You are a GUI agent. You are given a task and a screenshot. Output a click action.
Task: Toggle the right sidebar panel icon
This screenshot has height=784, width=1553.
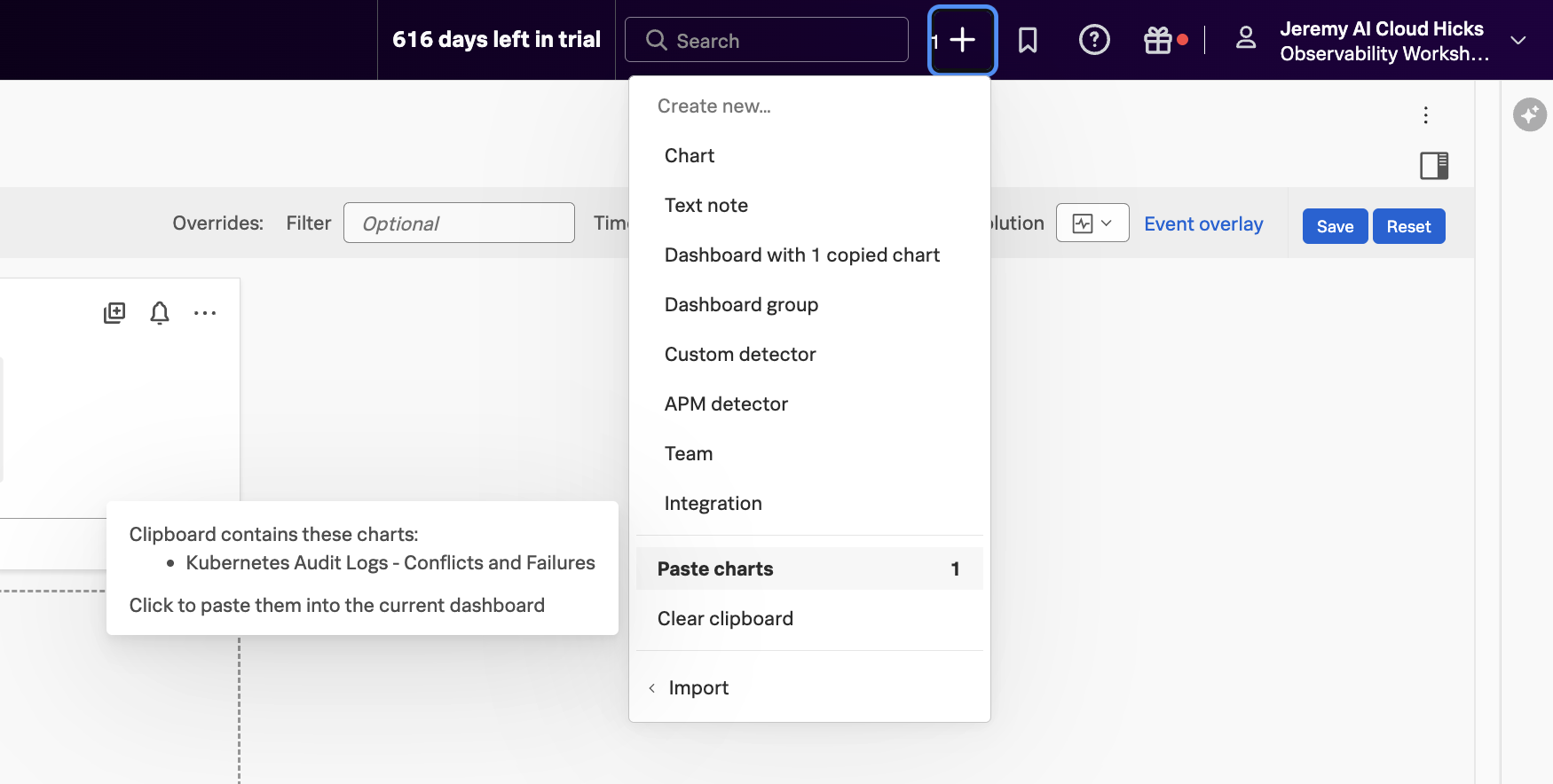tap(1433, 166)
